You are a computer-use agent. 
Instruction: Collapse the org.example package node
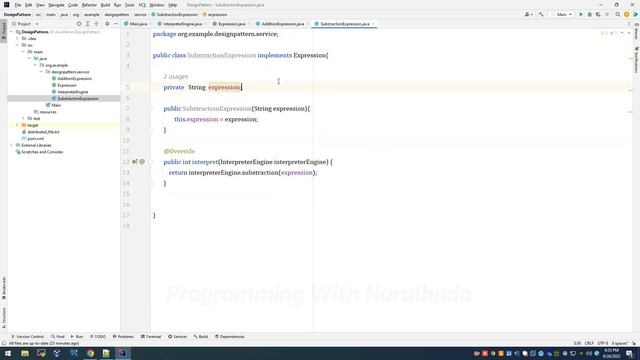point(36,65)
